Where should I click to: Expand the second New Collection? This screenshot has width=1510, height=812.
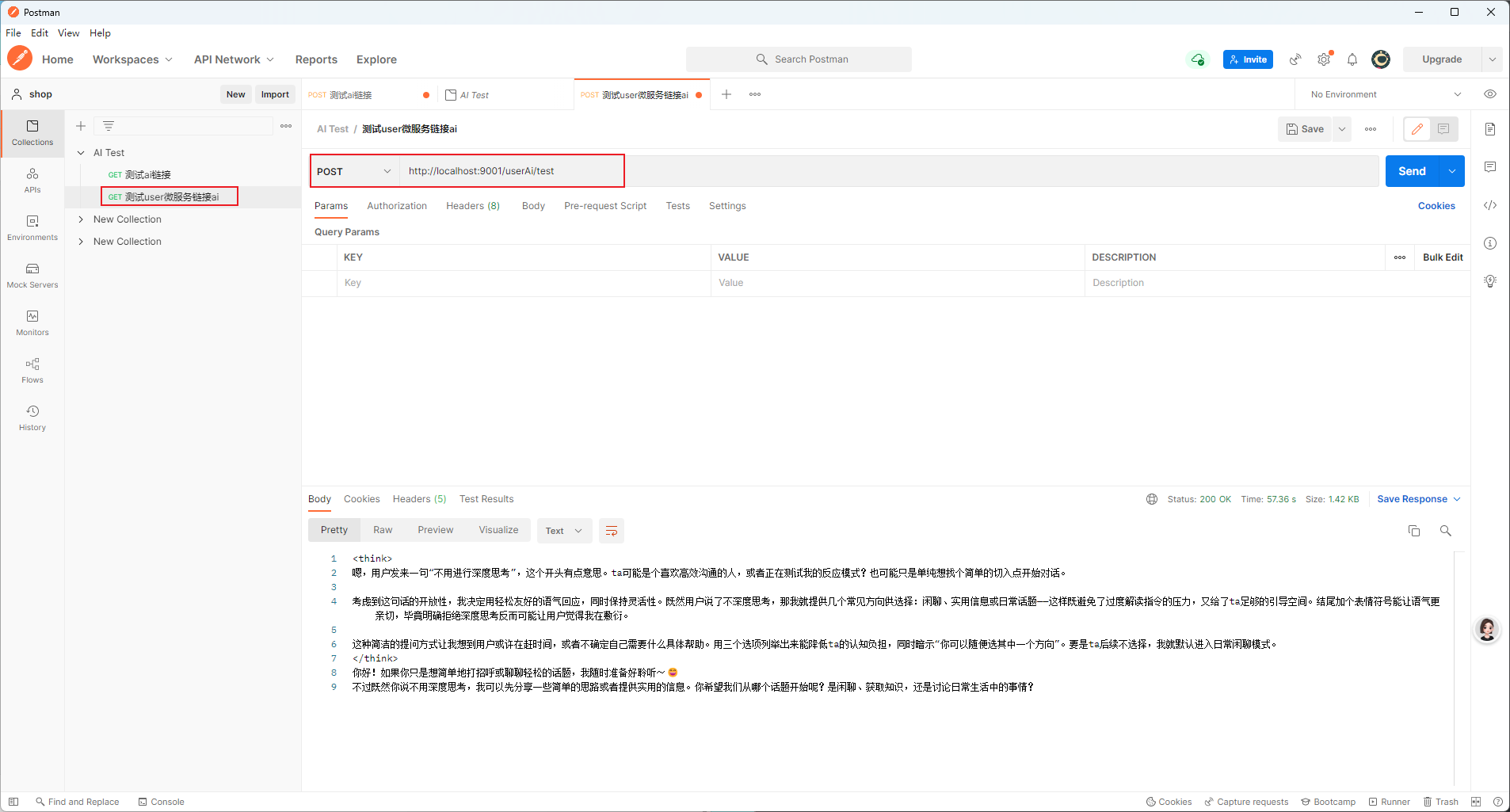[81, 242]
